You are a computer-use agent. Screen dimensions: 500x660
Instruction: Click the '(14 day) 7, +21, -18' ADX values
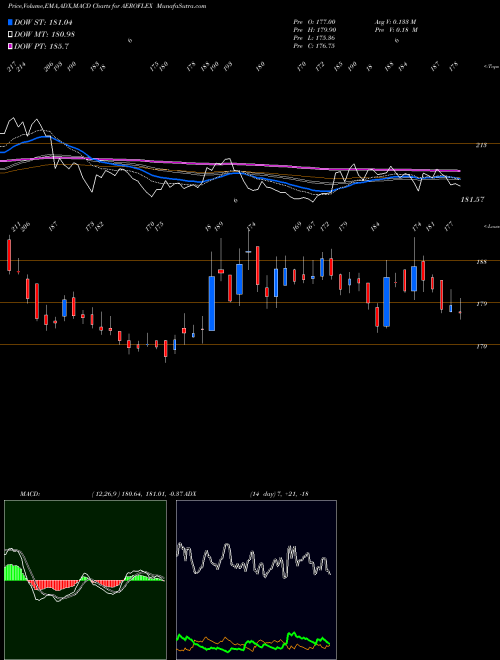(279, 494)
